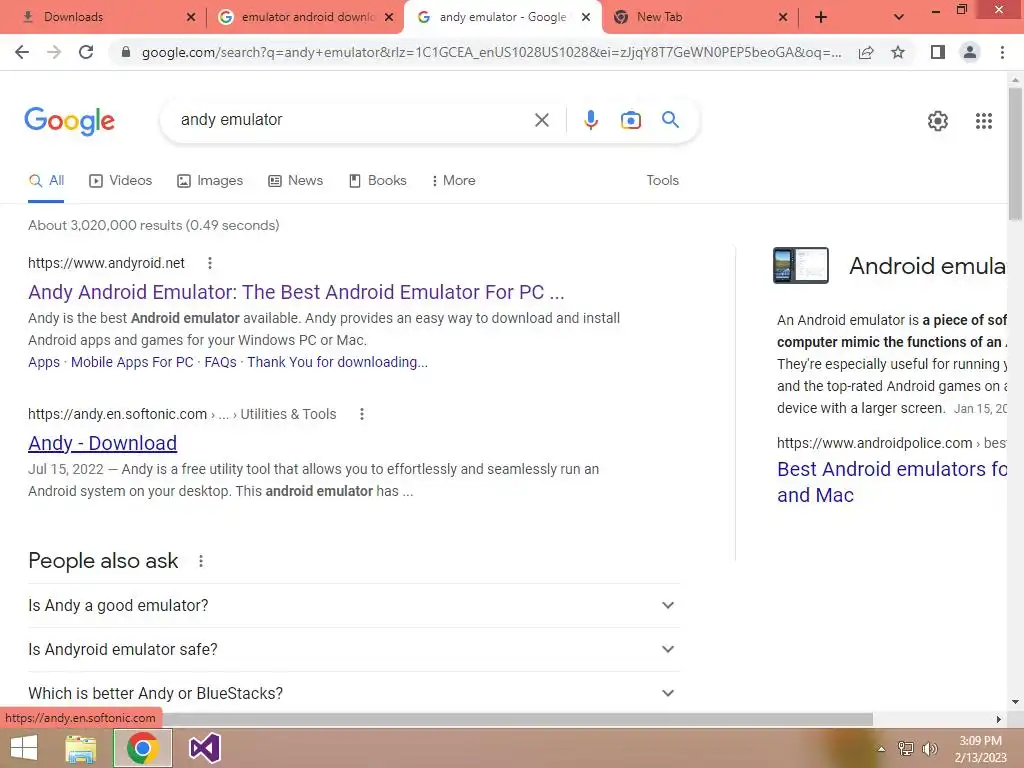
Task: Open Visual Studio from the taskbar
Action: pyautogui.click(x=204, y=748)
